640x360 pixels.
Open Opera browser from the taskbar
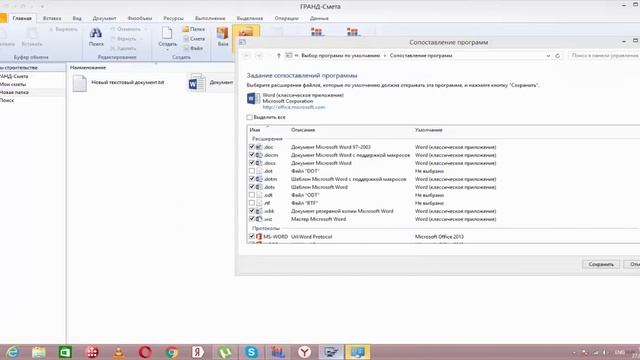(x=145, y=352)
